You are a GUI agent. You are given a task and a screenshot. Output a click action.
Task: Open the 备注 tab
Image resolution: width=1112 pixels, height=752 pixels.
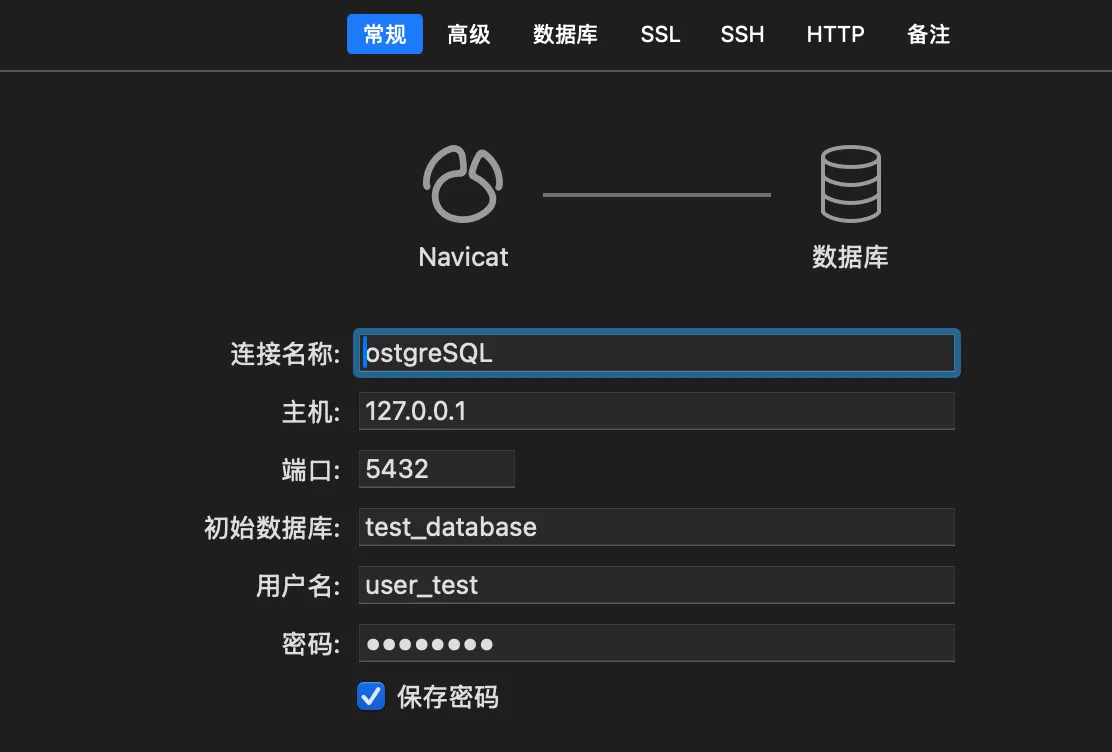[928, 34]
